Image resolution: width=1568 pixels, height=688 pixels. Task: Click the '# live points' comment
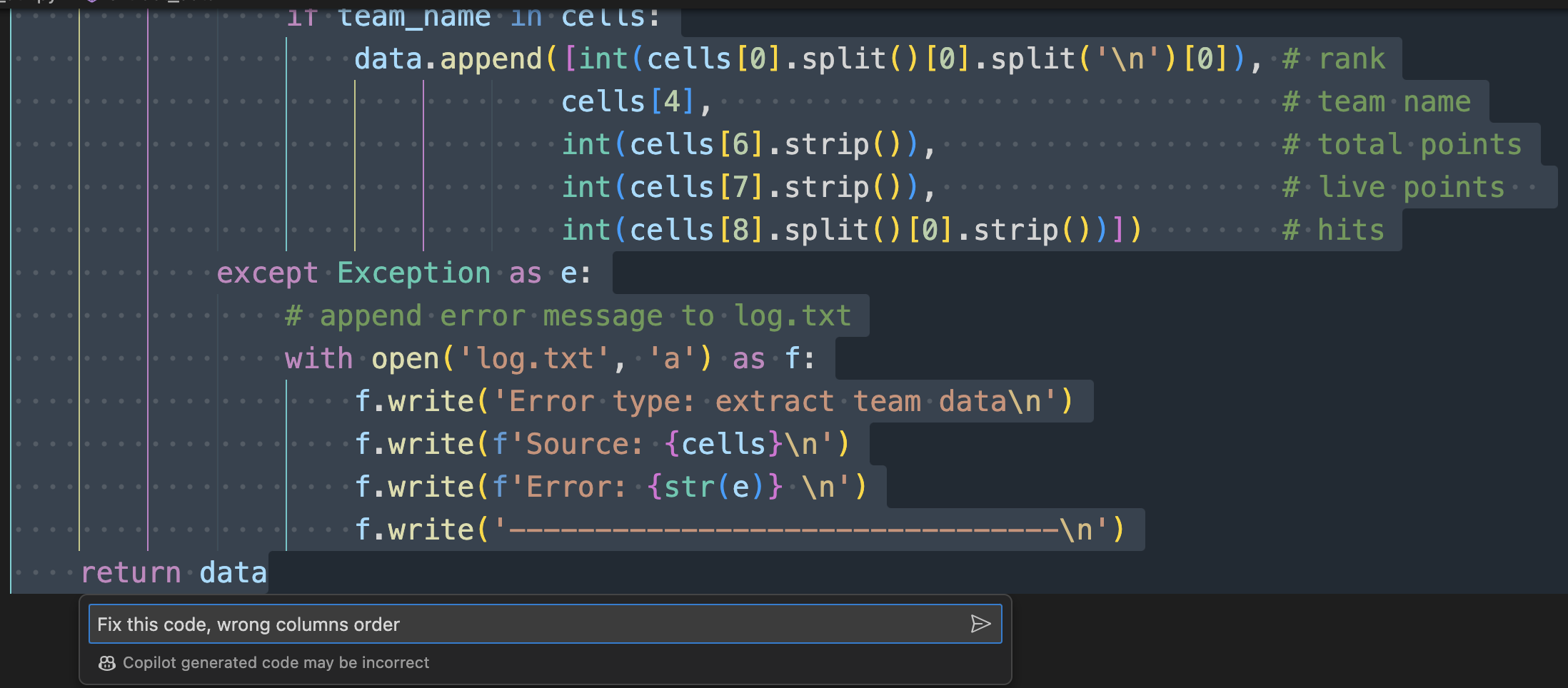[x=1393, y=188]
